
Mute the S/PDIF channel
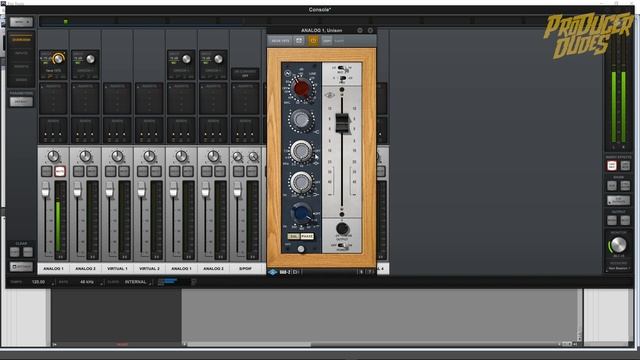251,171
